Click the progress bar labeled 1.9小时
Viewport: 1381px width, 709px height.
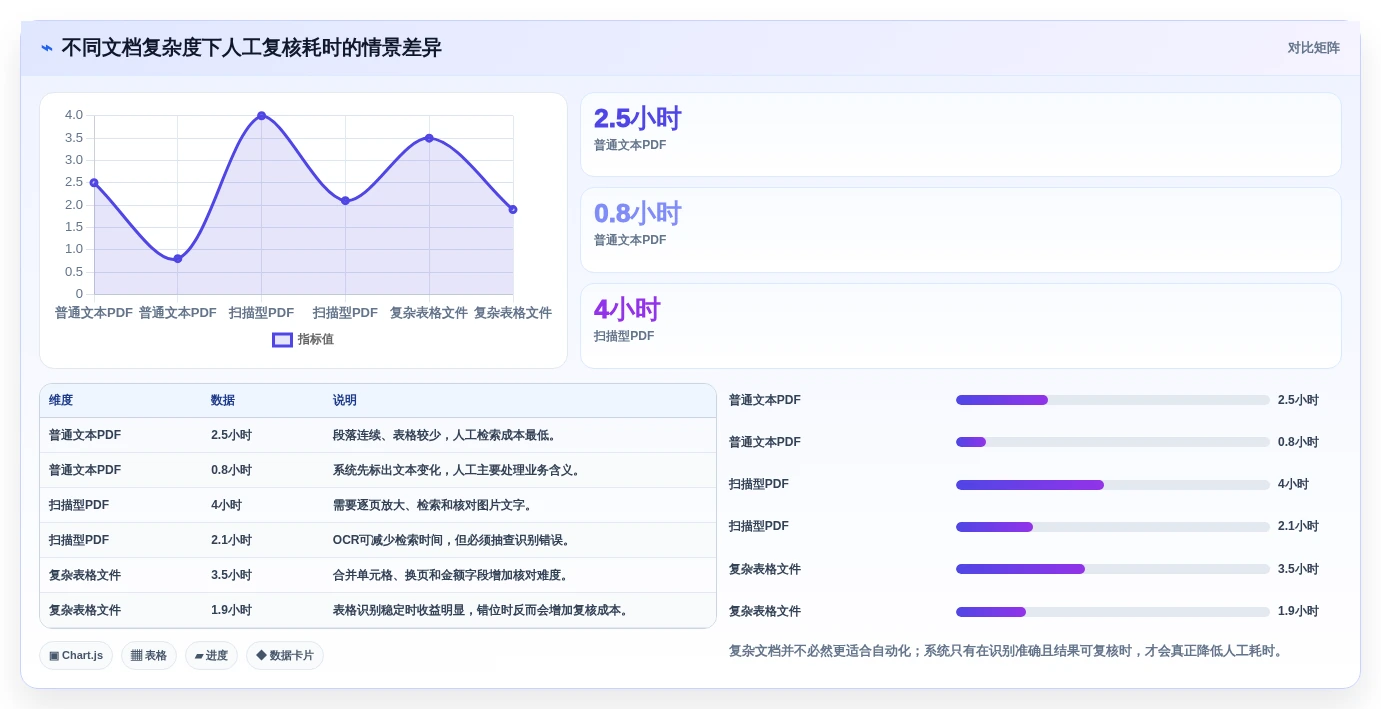[1112, 612]
